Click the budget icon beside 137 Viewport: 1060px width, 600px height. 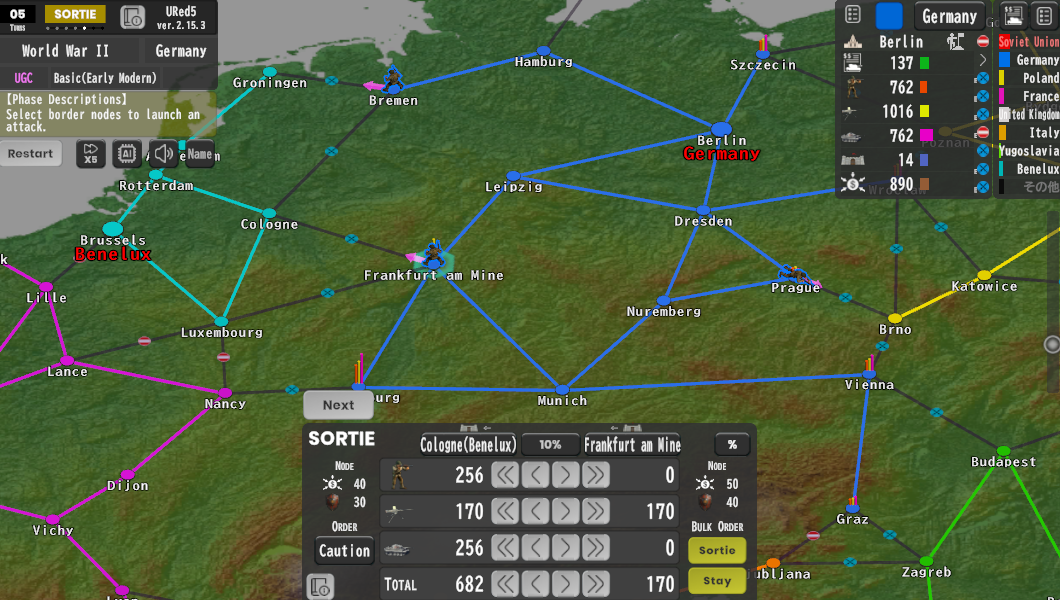852,63
